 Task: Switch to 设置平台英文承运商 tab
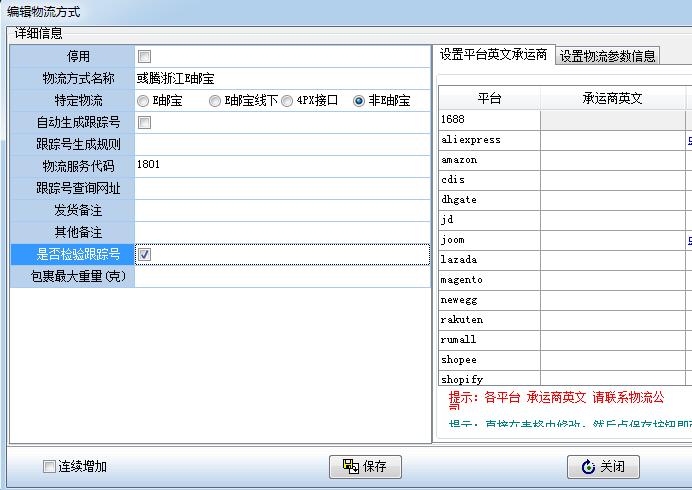493,55
